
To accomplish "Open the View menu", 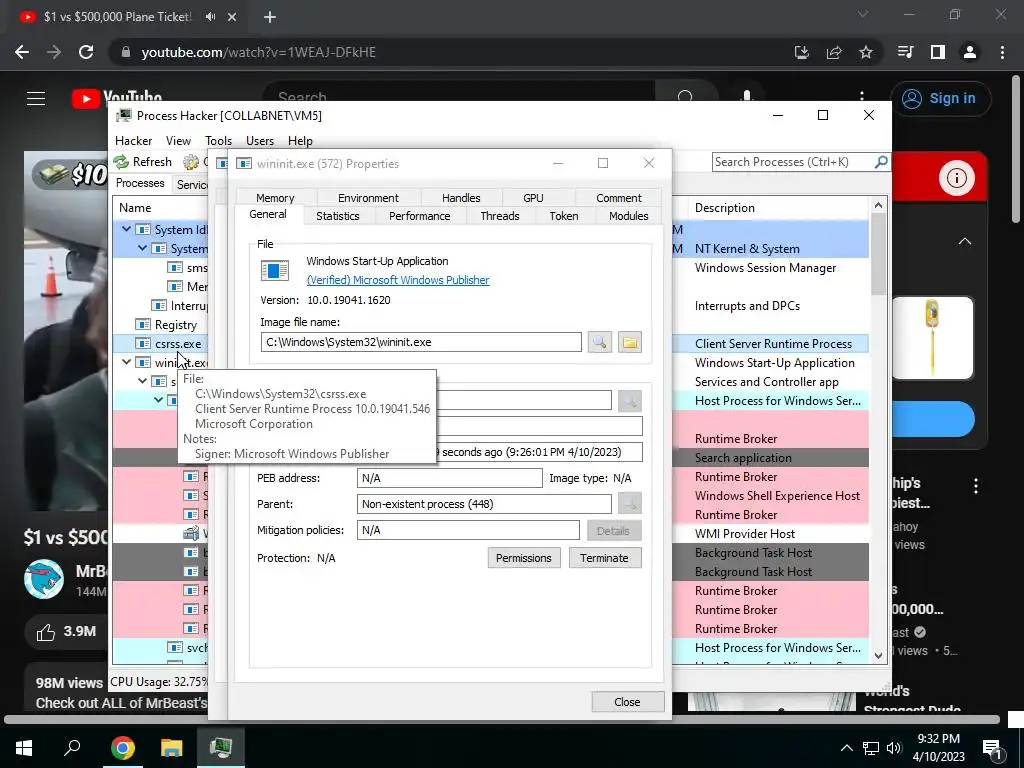I will [178, 140].
